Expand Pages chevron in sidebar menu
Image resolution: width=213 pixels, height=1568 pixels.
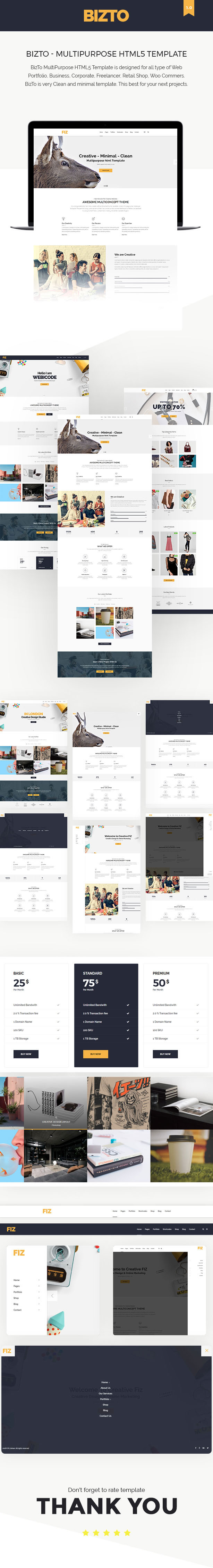pos(39,1286)
